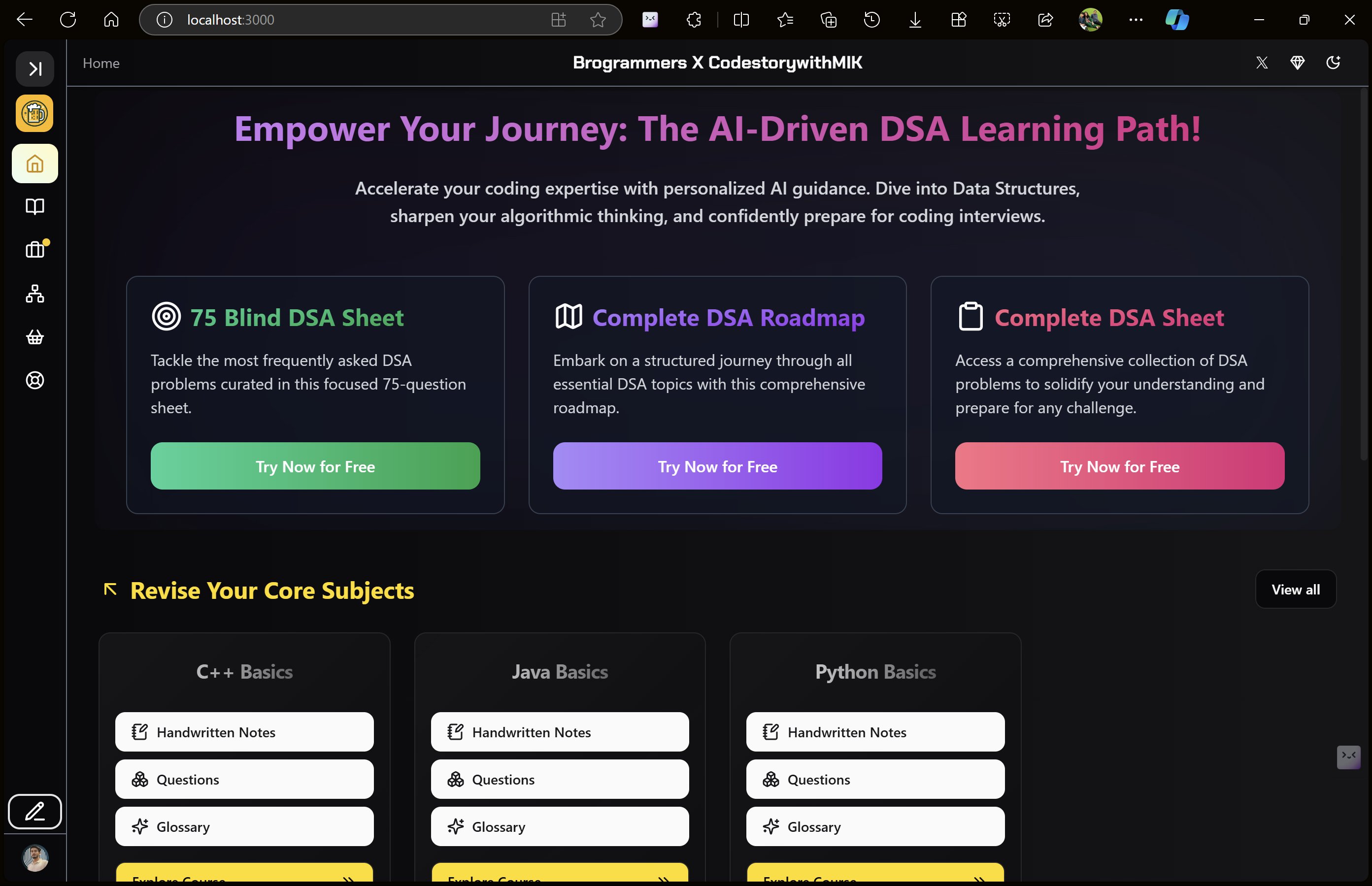
Task: Click the apps grid icon in address bar
Action: click(558, 20)
